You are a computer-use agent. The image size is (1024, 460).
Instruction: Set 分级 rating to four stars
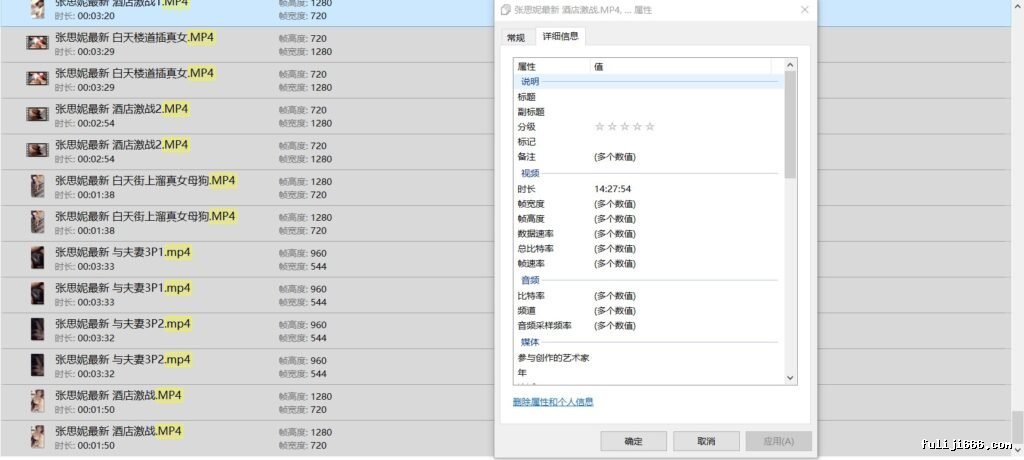637,127
